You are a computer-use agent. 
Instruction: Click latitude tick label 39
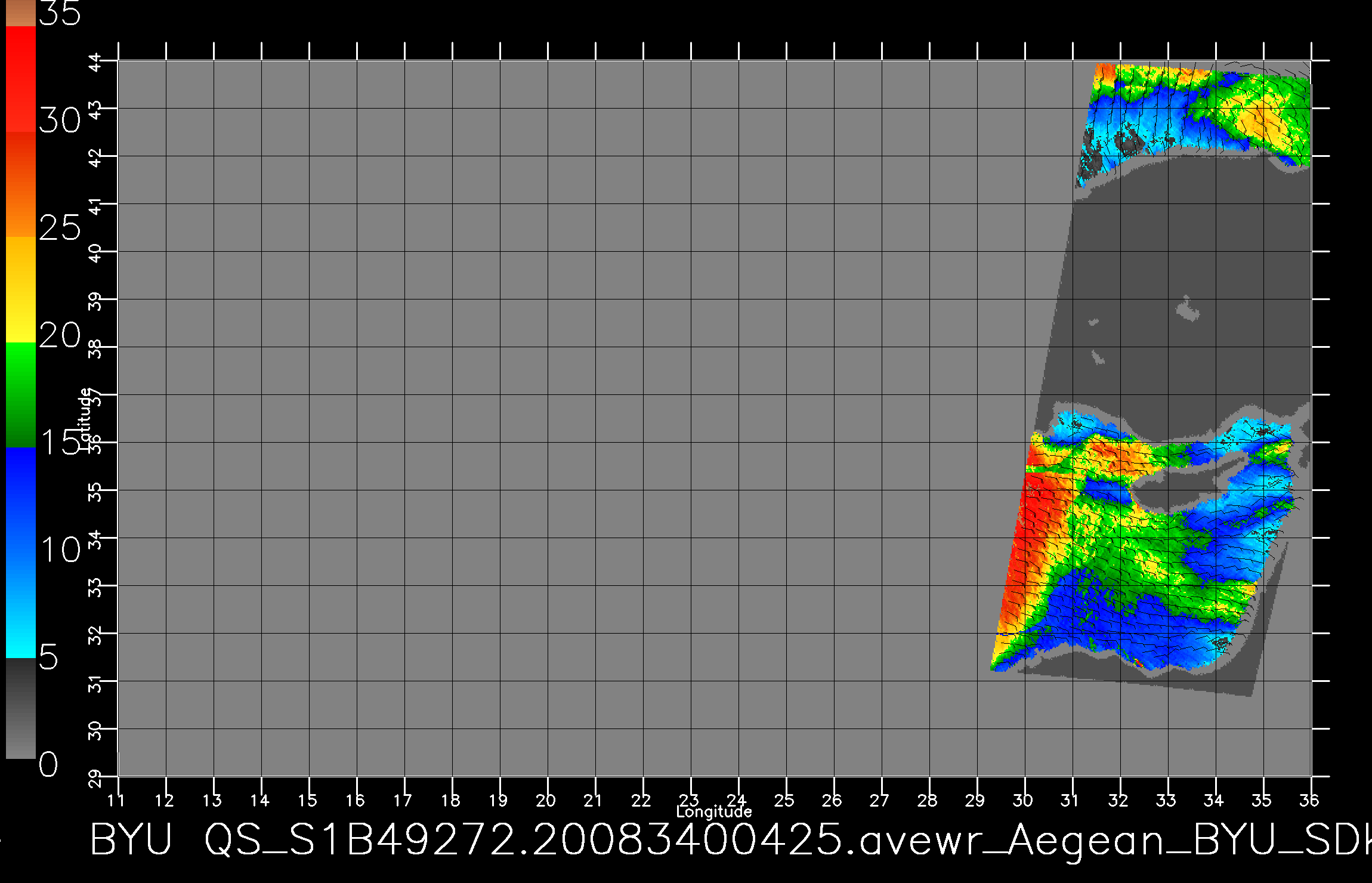coord(95,301)
